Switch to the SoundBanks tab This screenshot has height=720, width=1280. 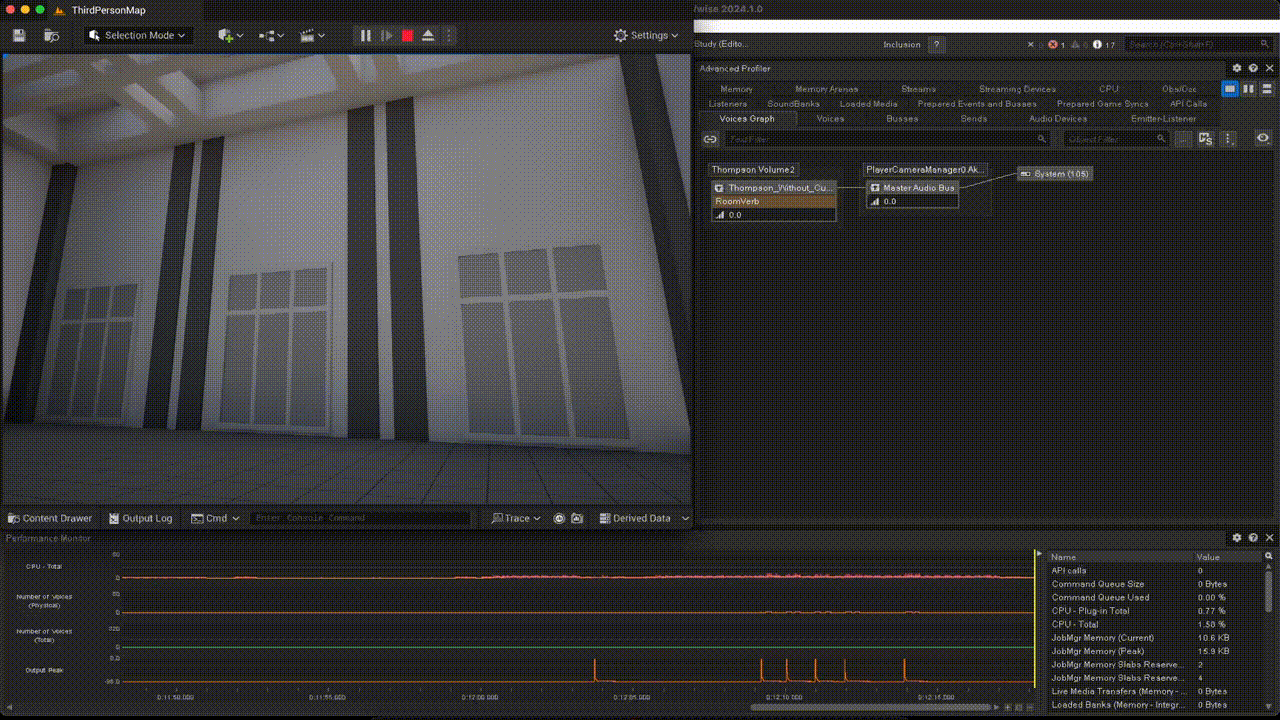tap(794, 104)
